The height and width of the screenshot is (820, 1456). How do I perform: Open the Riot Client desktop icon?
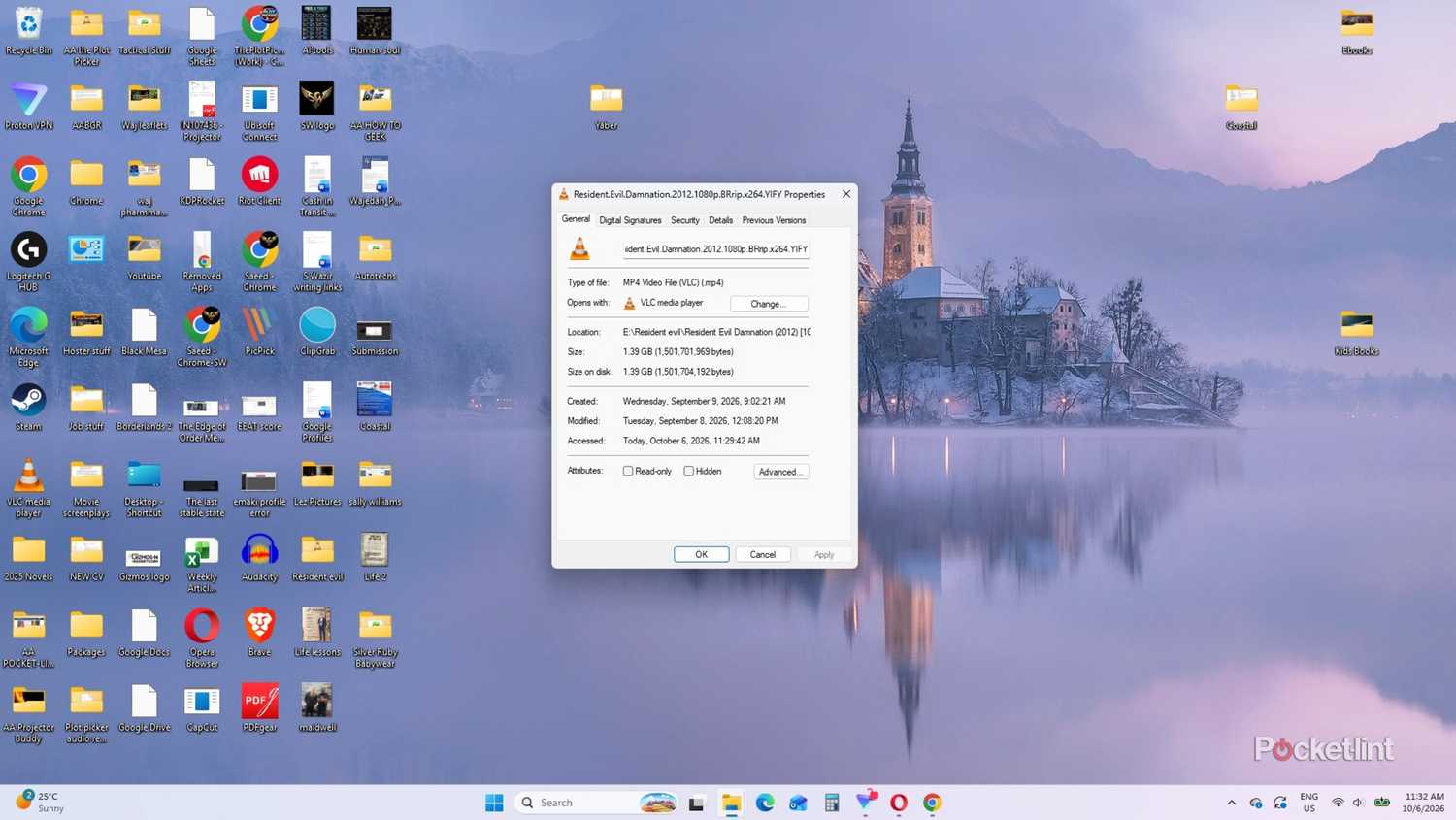click(x=259, y=180)
